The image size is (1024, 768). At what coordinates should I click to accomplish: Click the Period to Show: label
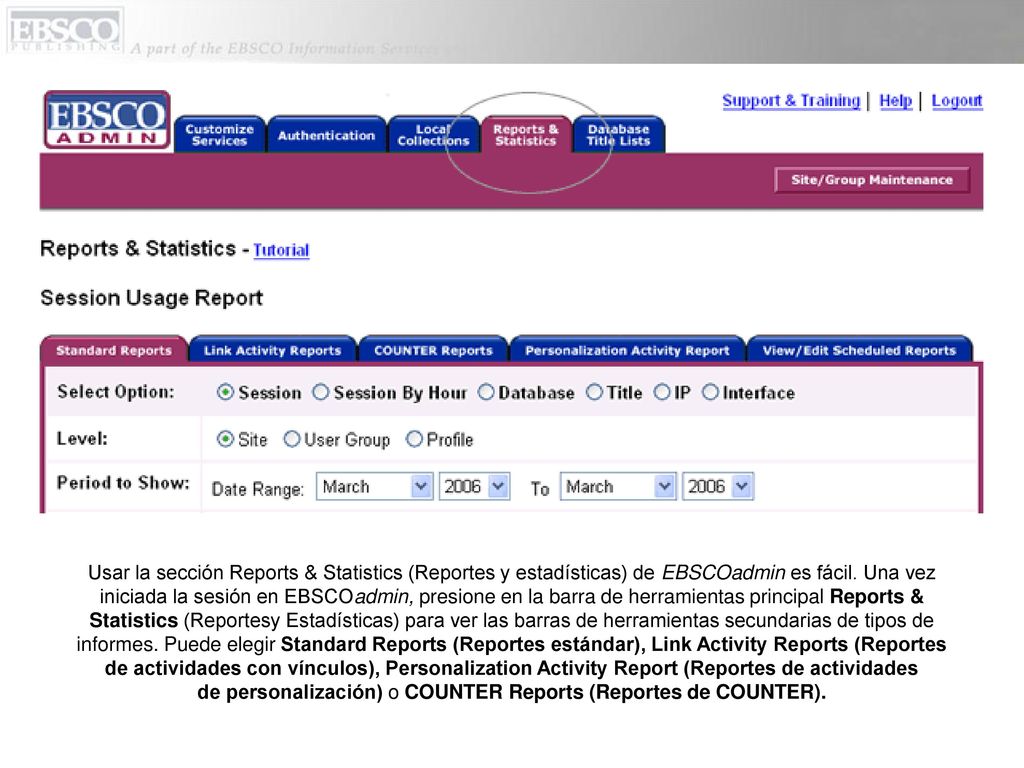(x=123, y=483)
